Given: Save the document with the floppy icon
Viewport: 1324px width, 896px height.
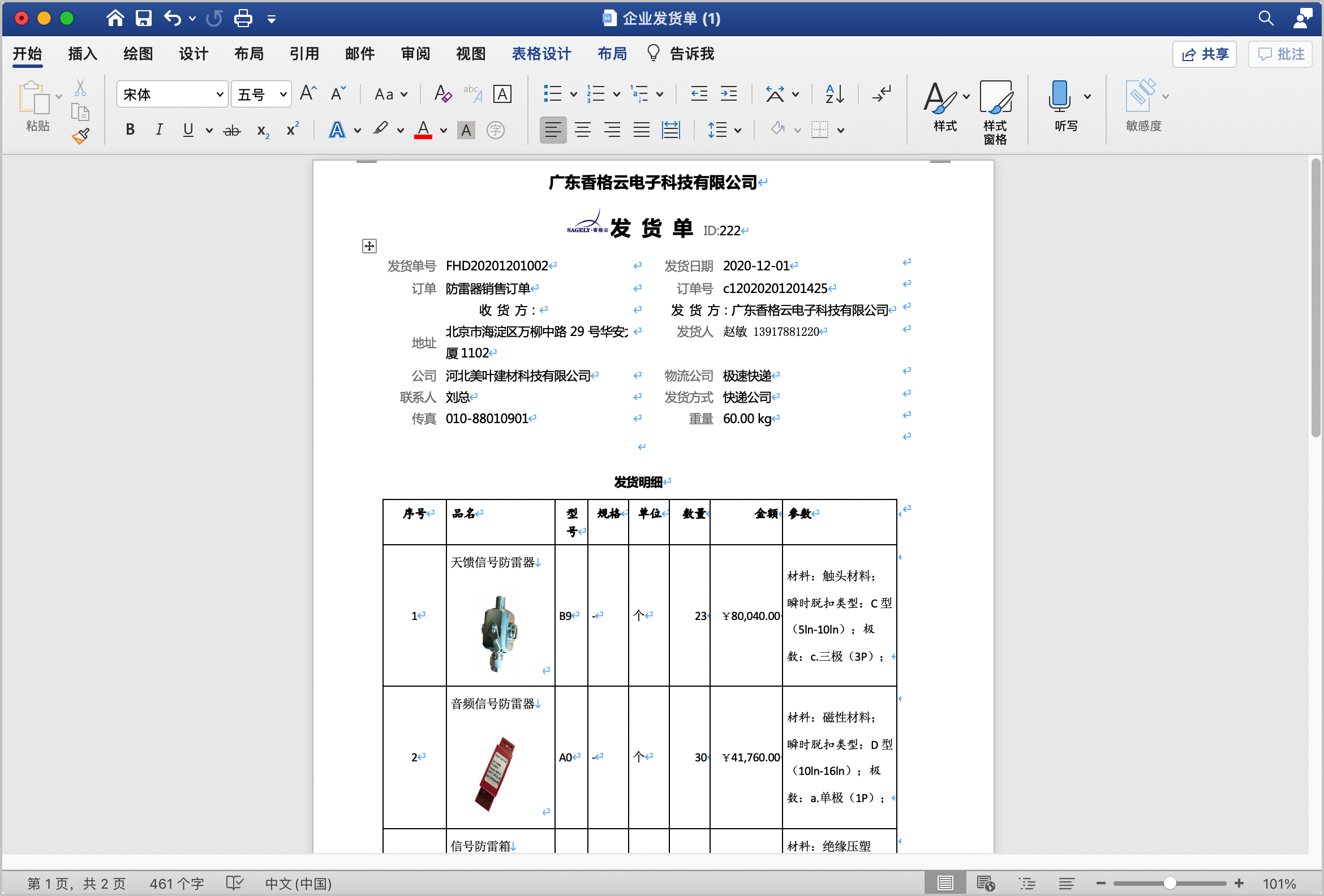Looking at the screenshot, I should point(144,18).
